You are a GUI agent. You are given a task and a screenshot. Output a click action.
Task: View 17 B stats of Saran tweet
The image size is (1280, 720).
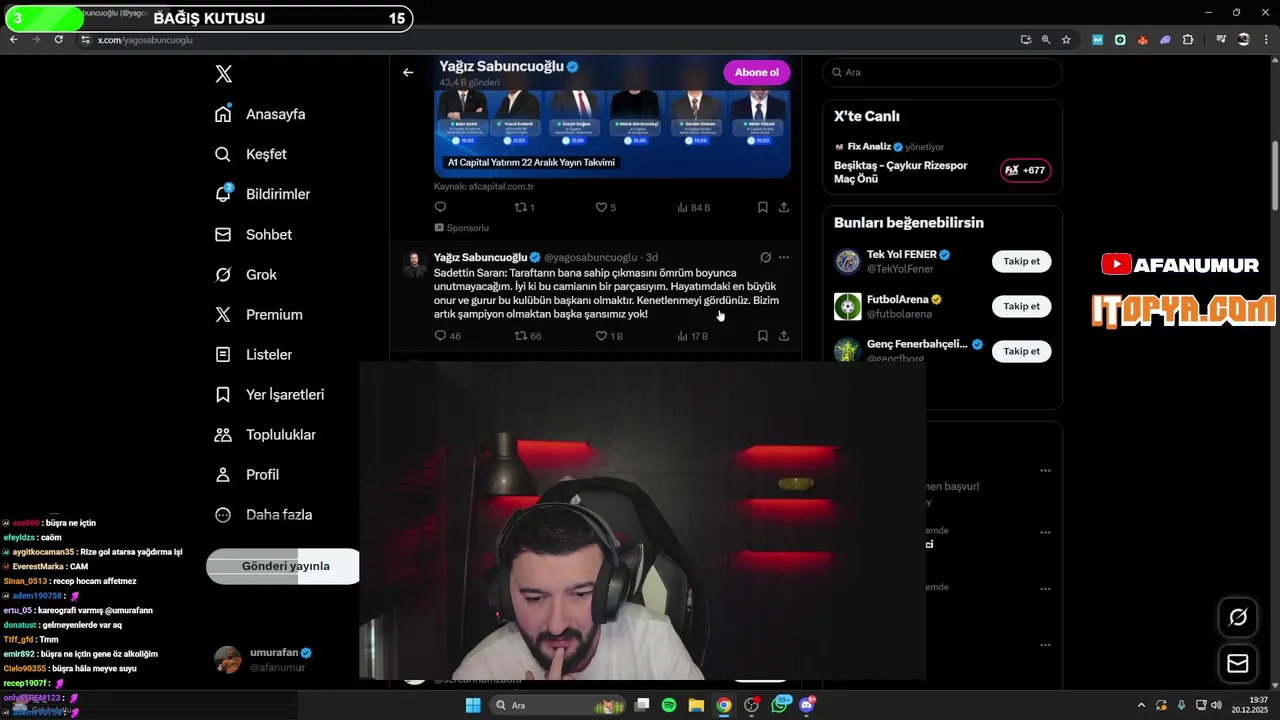[692, 336]
